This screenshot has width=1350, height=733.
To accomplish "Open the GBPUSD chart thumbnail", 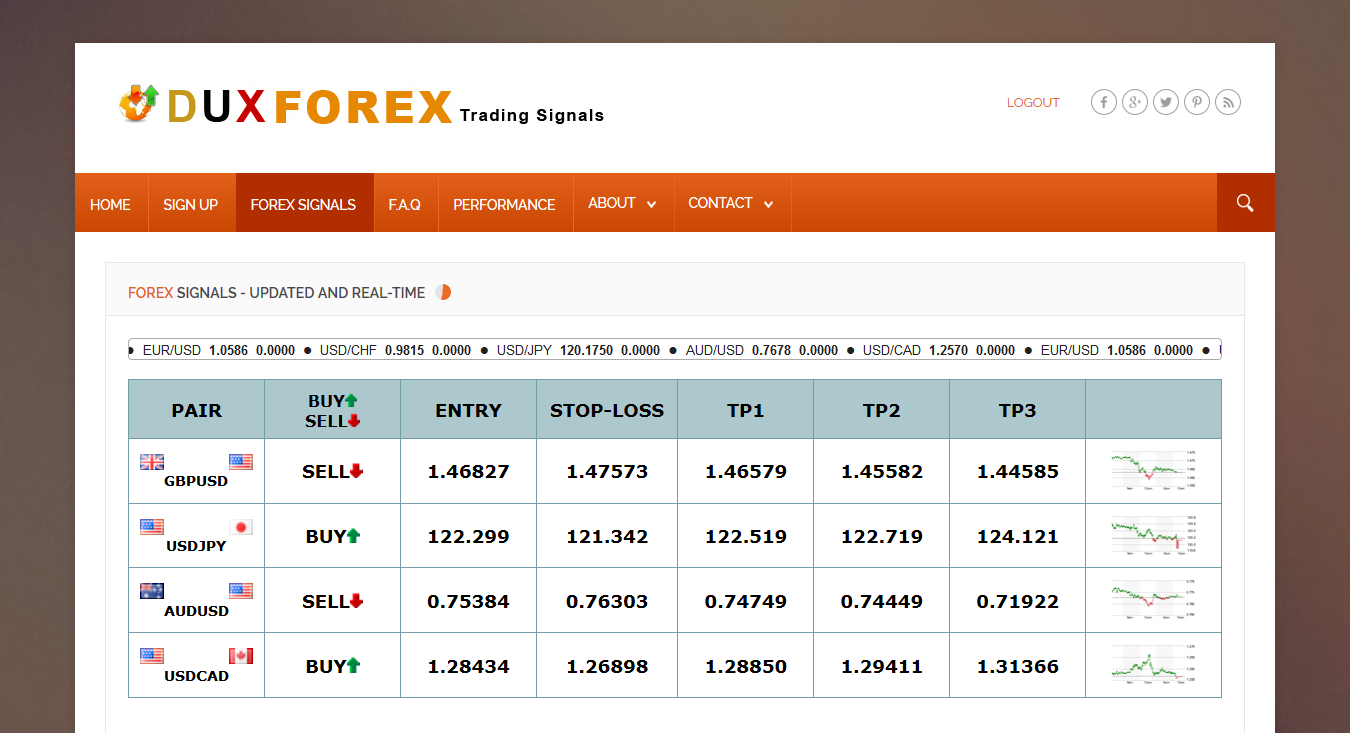I will (1153, 471).
